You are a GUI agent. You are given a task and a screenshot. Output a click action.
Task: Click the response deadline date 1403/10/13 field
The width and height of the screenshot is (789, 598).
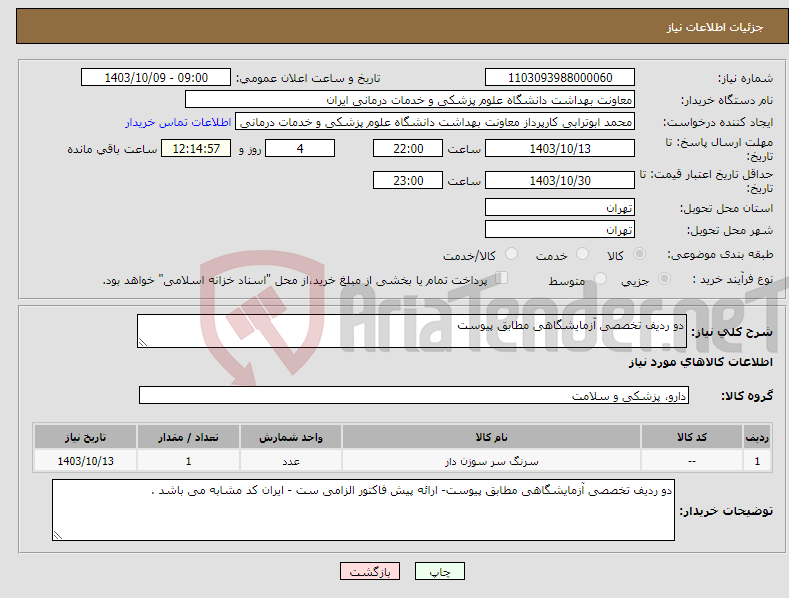click(560, 148)
